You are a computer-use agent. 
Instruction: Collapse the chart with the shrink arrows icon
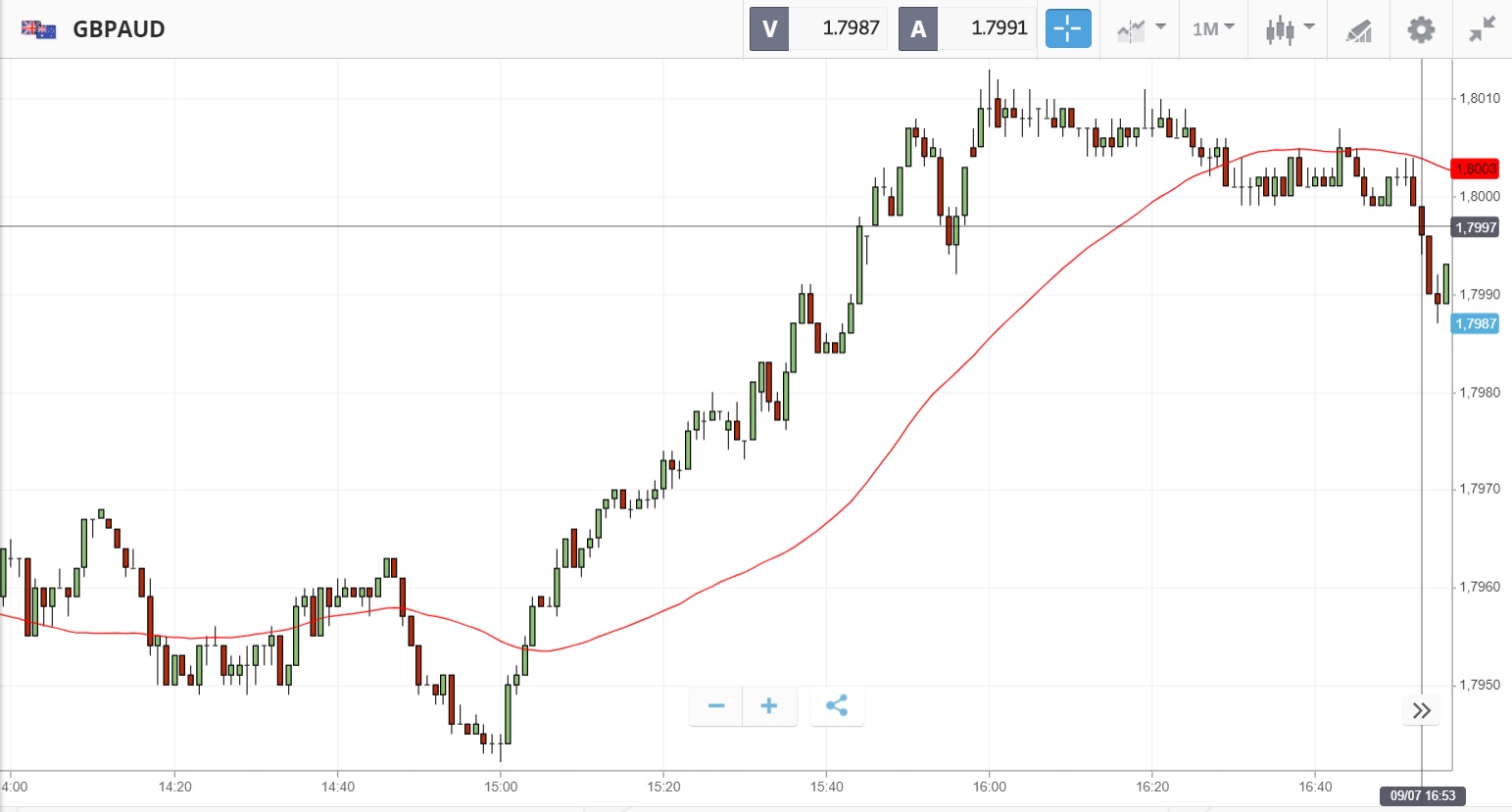1482,29
